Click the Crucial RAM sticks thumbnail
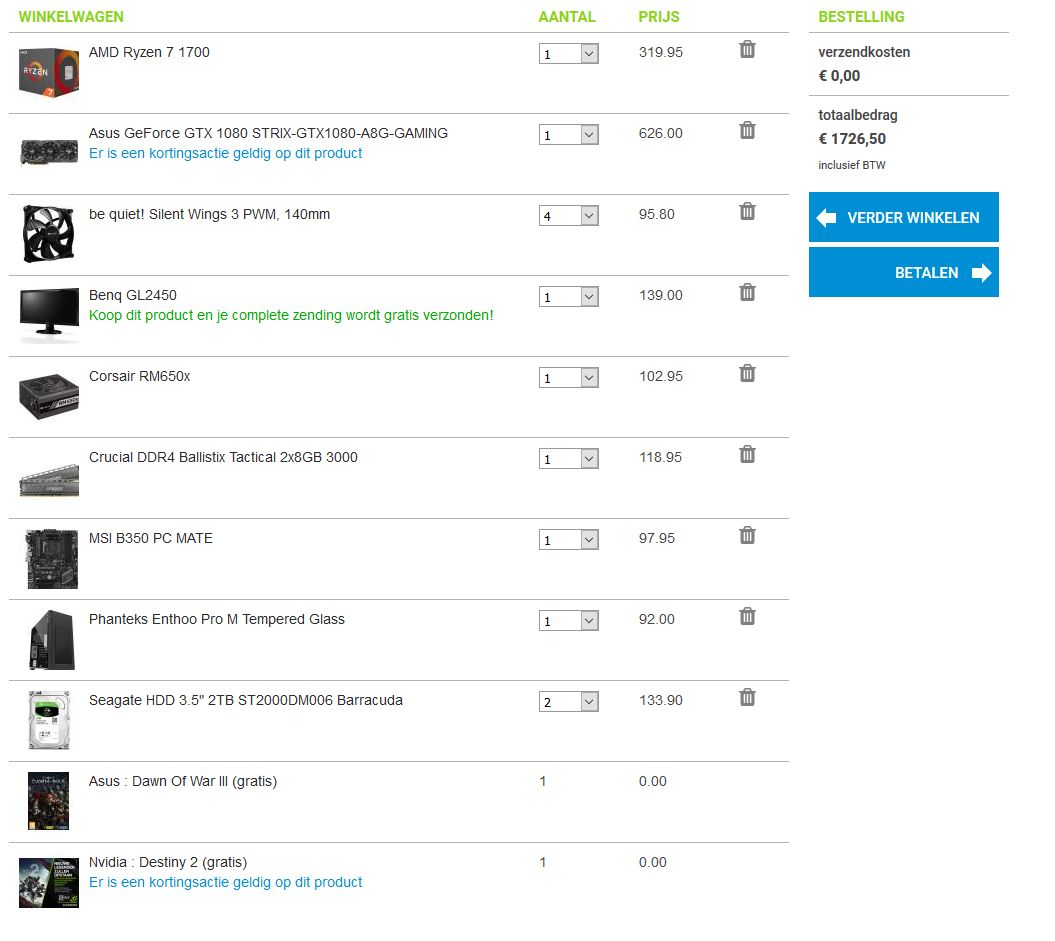 click(48, 479)
